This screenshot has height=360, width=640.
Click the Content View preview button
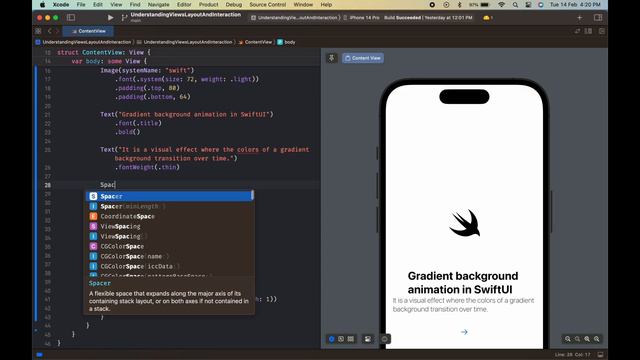363,58
